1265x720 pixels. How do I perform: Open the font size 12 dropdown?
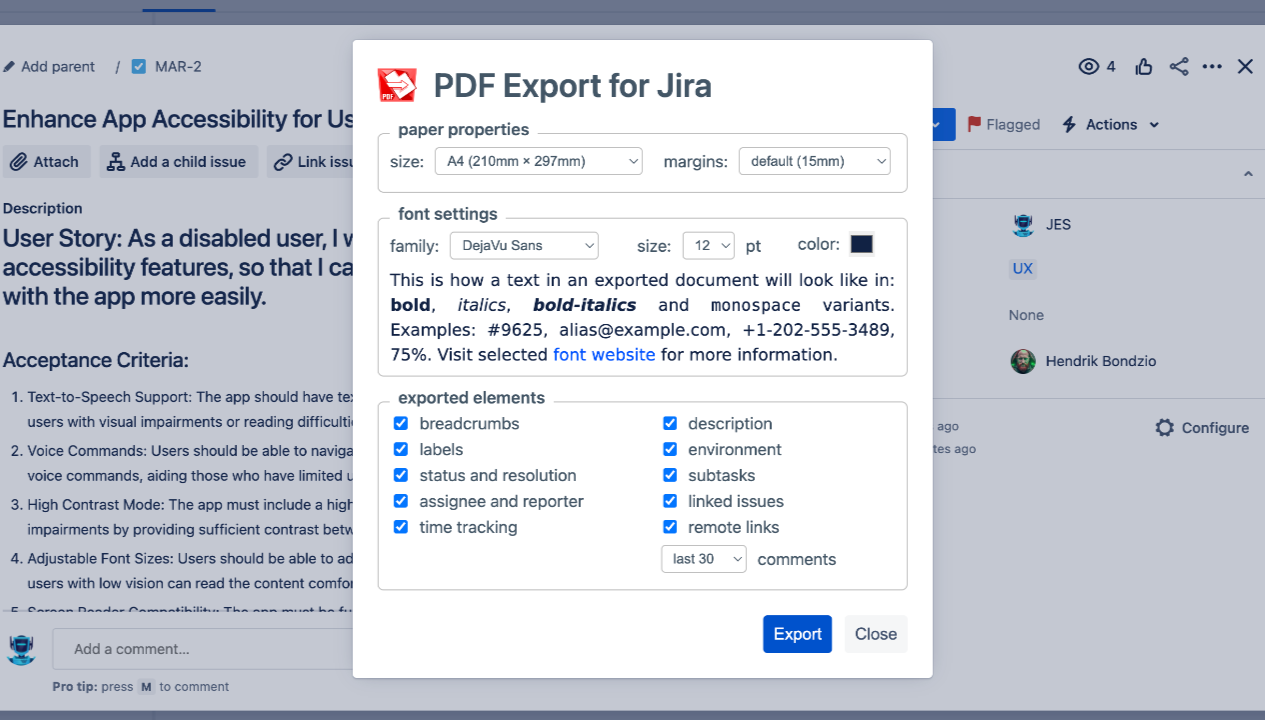click(x=709, y=246)
